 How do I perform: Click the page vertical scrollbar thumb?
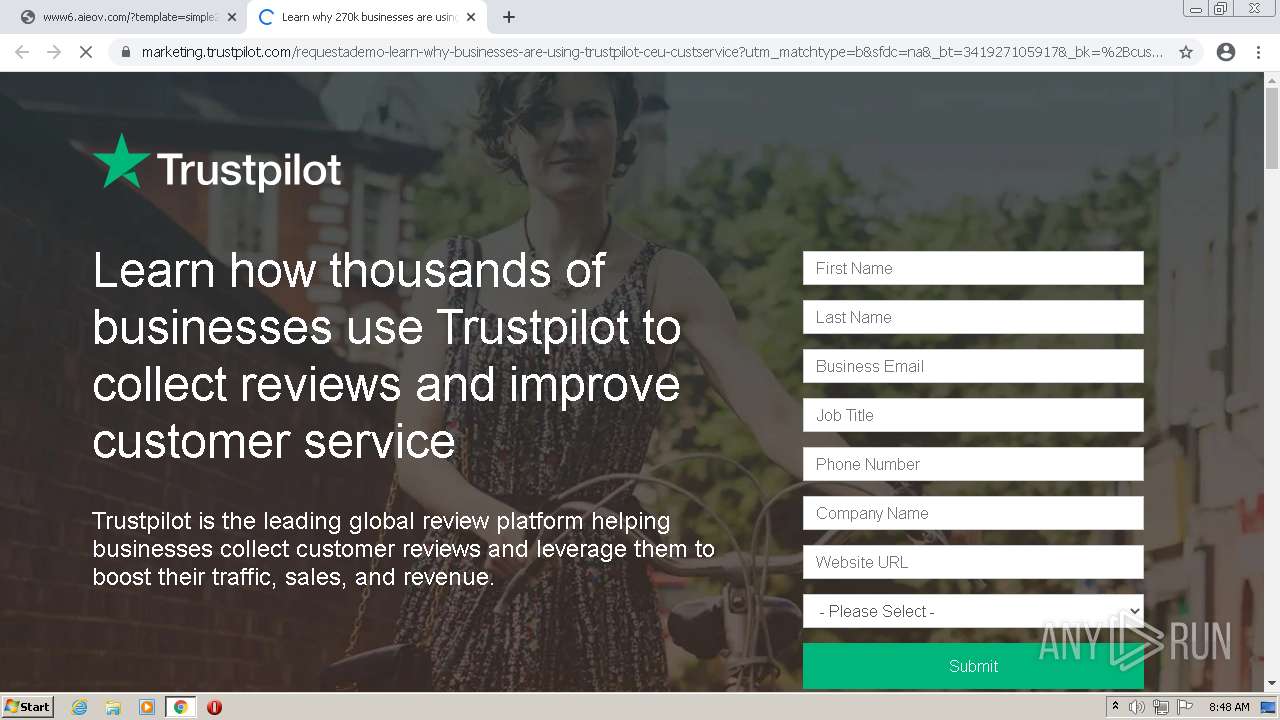[1272, 128]
